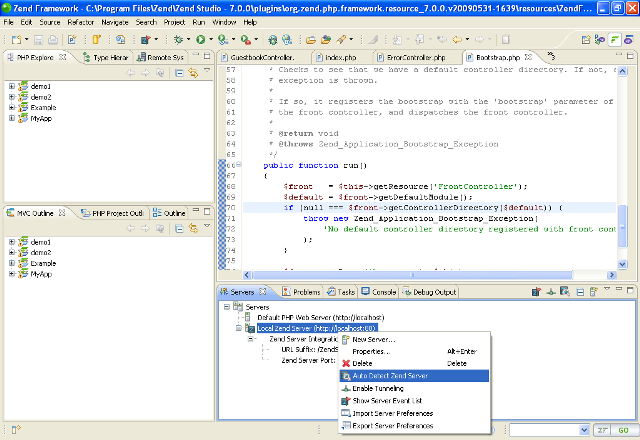
Task: Switch to the Problems tab
Action: 302,292
